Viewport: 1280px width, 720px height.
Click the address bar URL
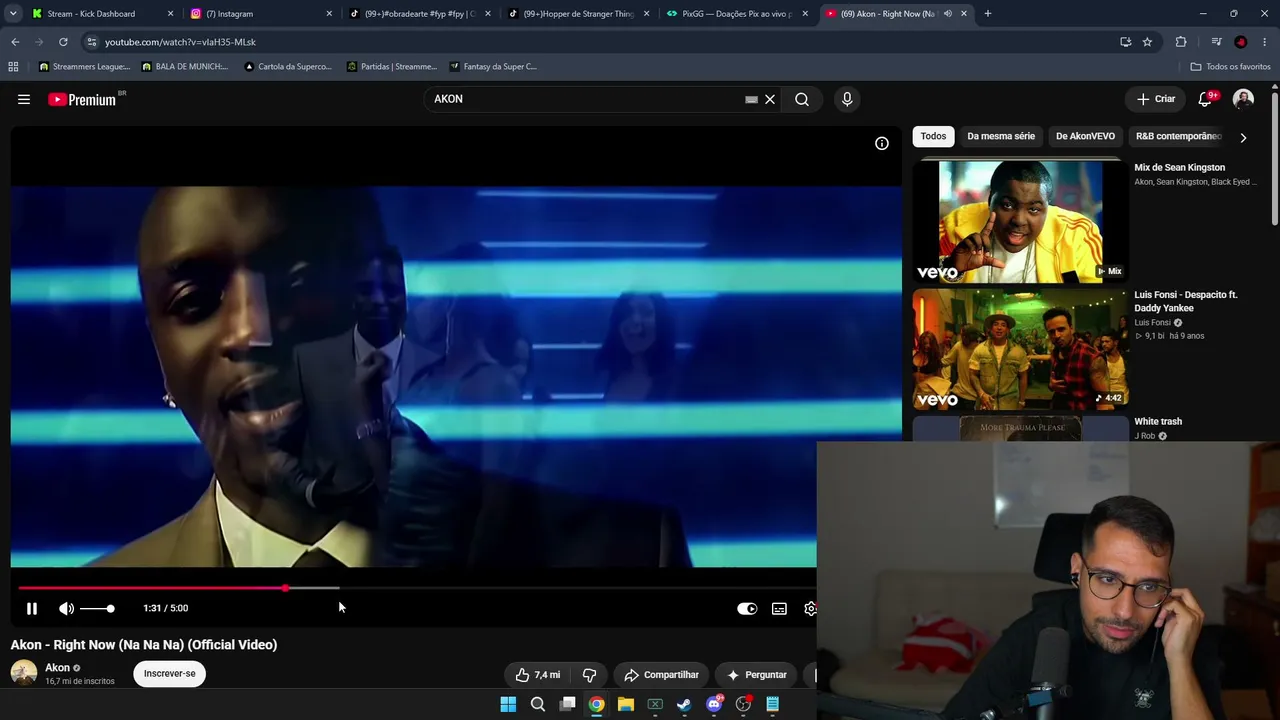pyautogui.click(x=180, y=42)
